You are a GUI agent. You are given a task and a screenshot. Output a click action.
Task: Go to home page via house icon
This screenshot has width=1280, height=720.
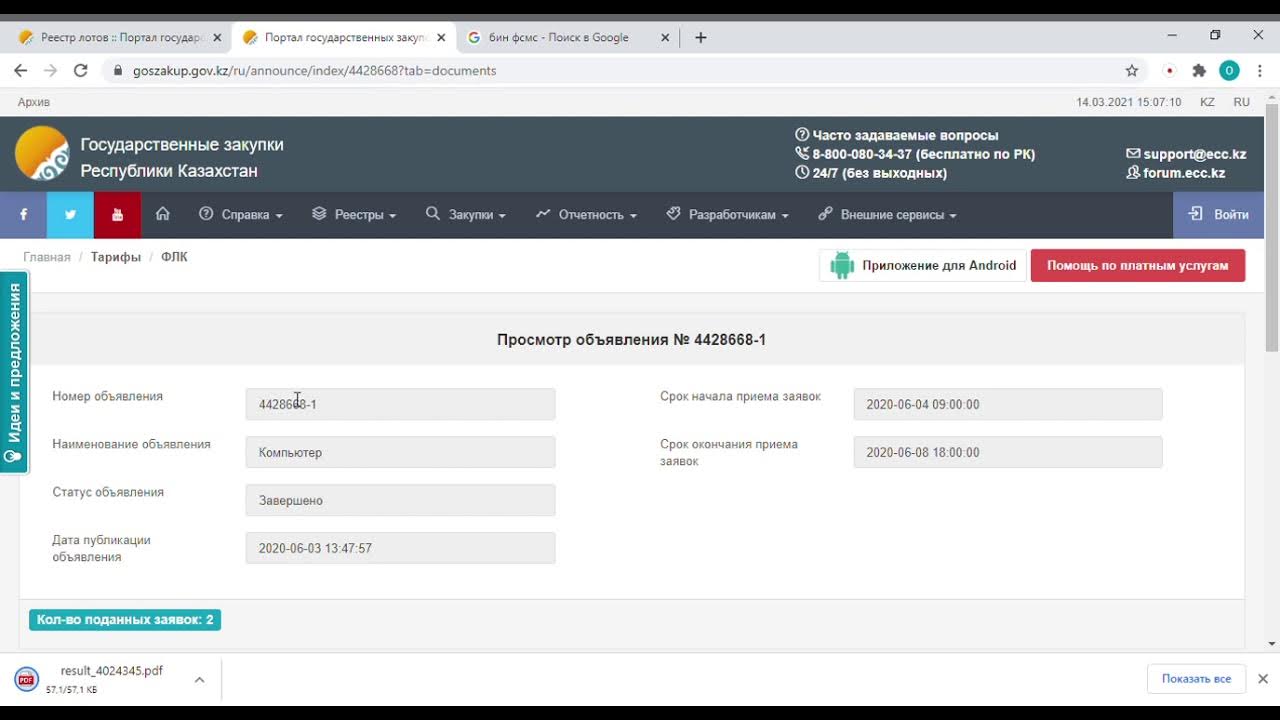[x=163, y=214]
